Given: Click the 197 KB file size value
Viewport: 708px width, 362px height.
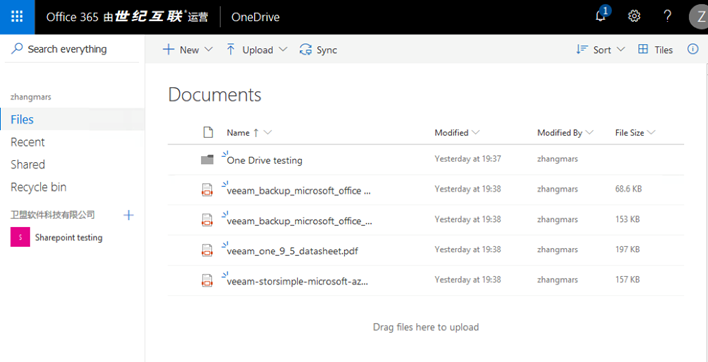Looking at the screenshot, I should pyautogui.click(x=627, y=249).
